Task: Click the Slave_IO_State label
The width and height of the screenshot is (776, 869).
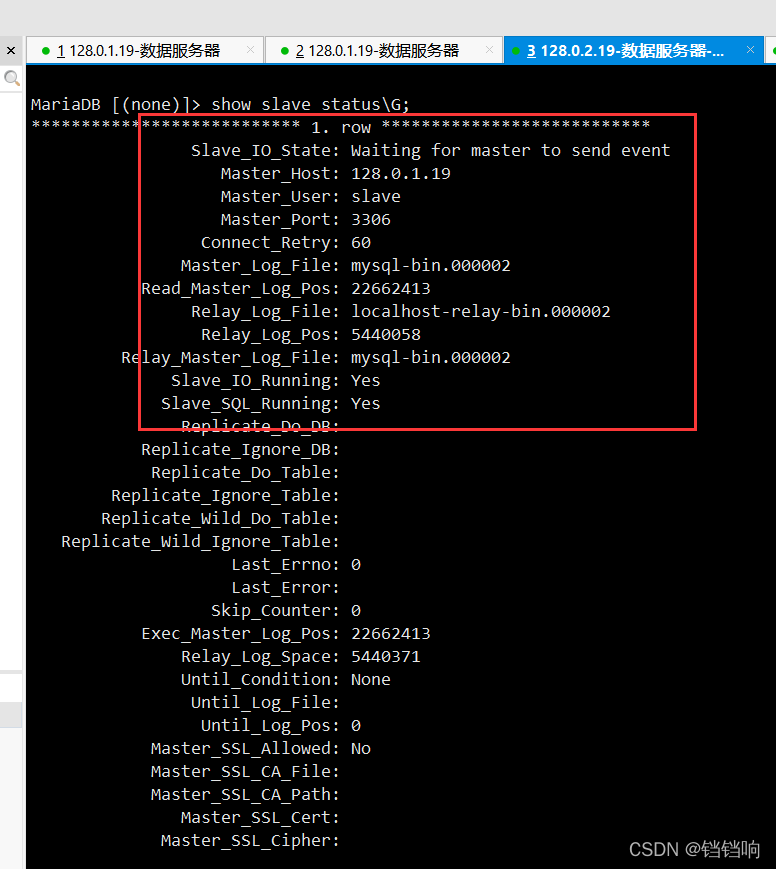Action: click(265, 150)
